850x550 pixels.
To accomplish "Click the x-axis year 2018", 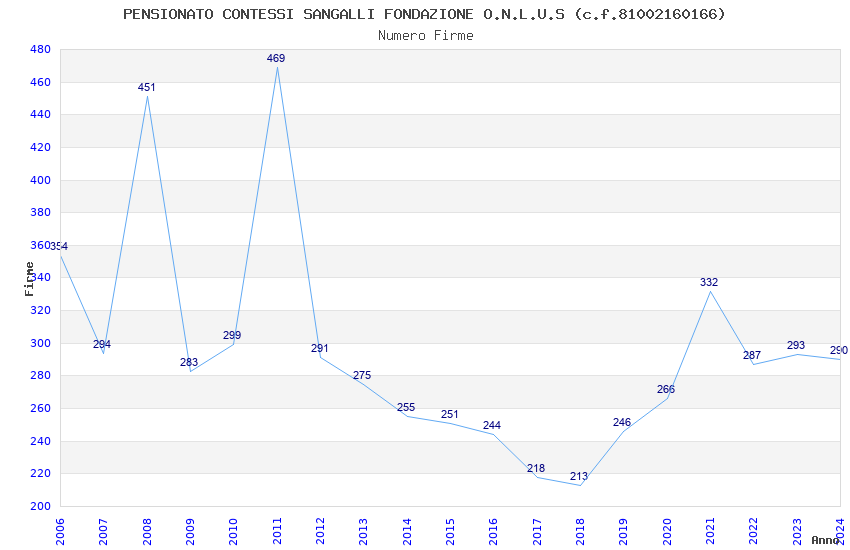I will click(x=580, y=531).
